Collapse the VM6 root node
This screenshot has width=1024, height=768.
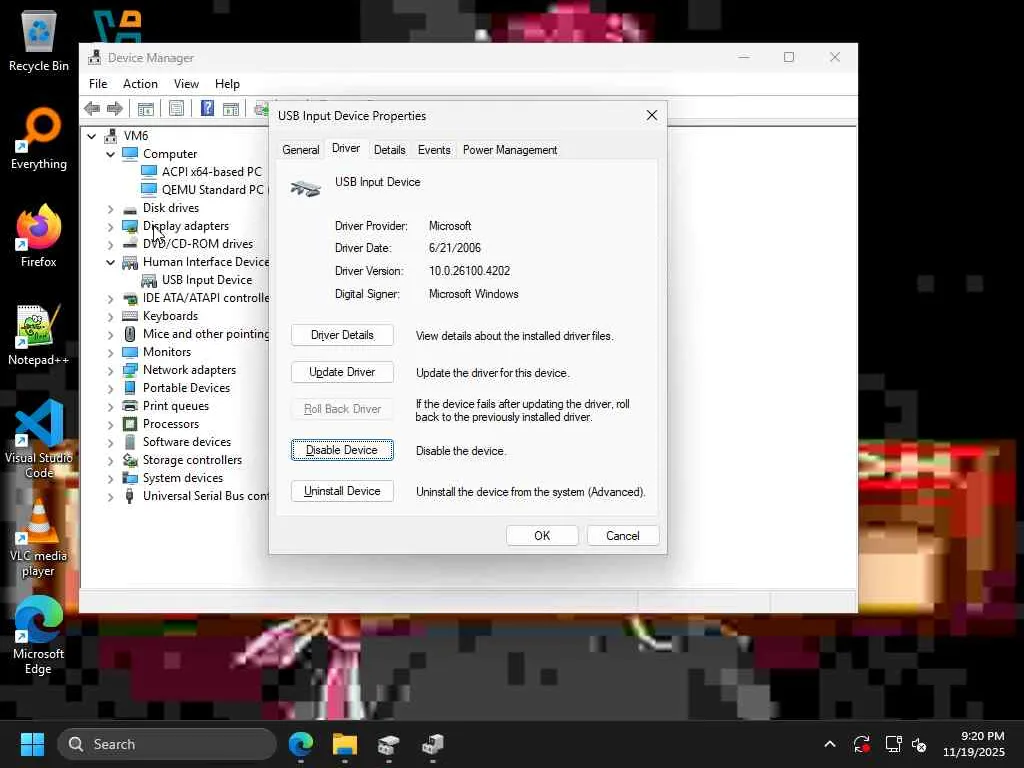point(92,136)
